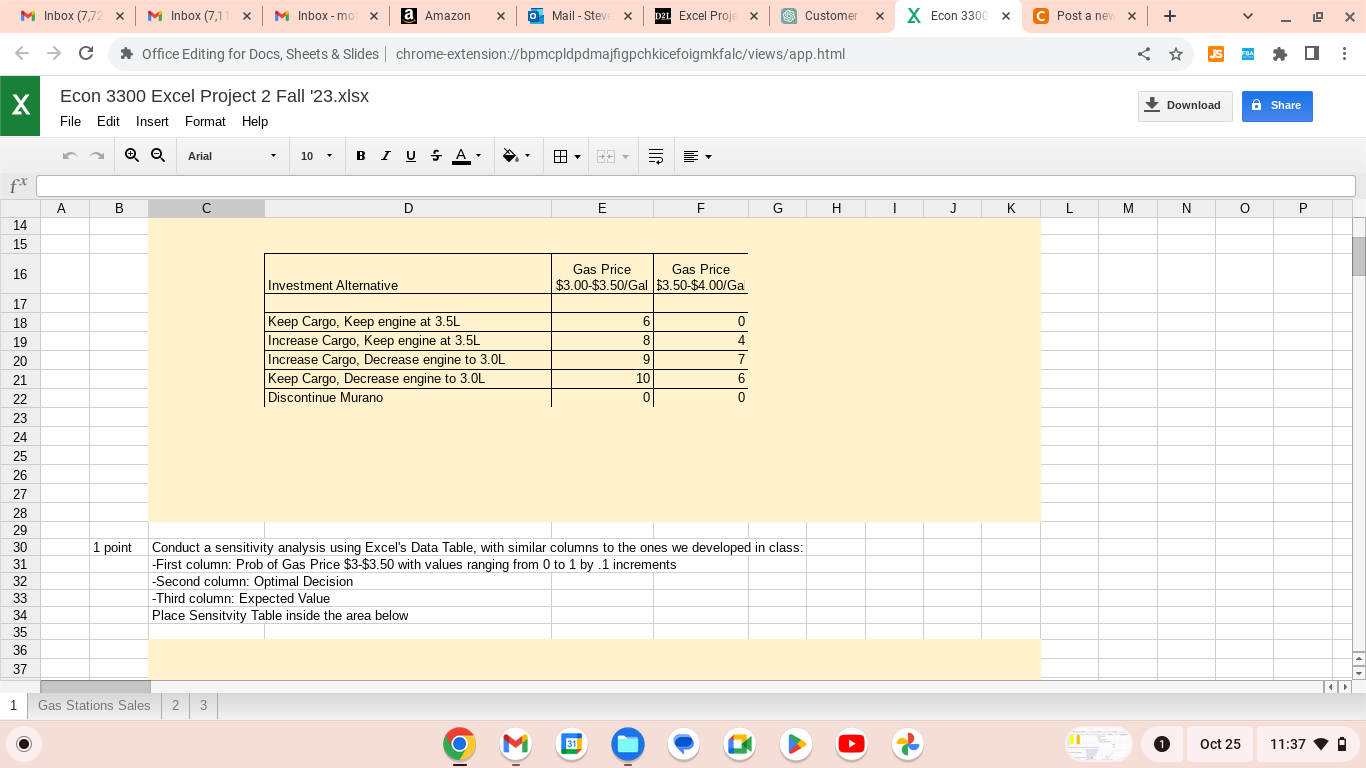
Task: Open the Format menu
Action: [x=205, y=121]
